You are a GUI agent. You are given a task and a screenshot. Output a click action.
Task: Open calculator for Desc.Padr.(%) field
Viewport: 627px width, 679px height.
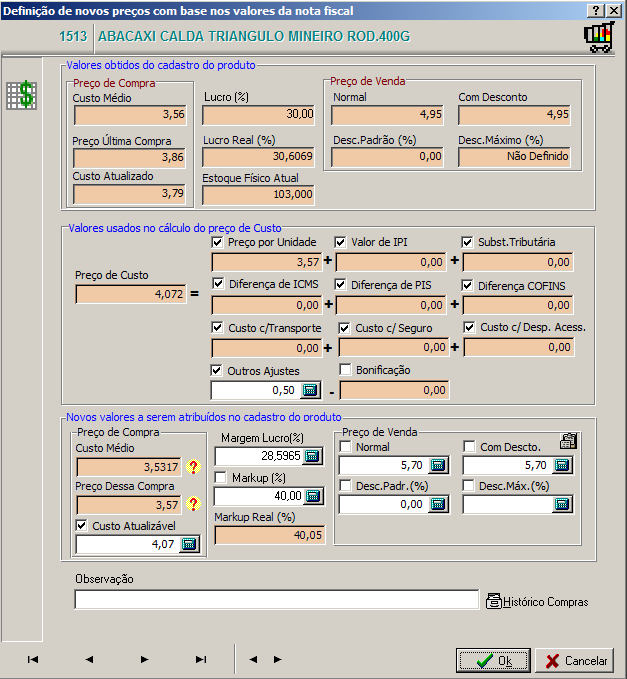pos(438,504)
